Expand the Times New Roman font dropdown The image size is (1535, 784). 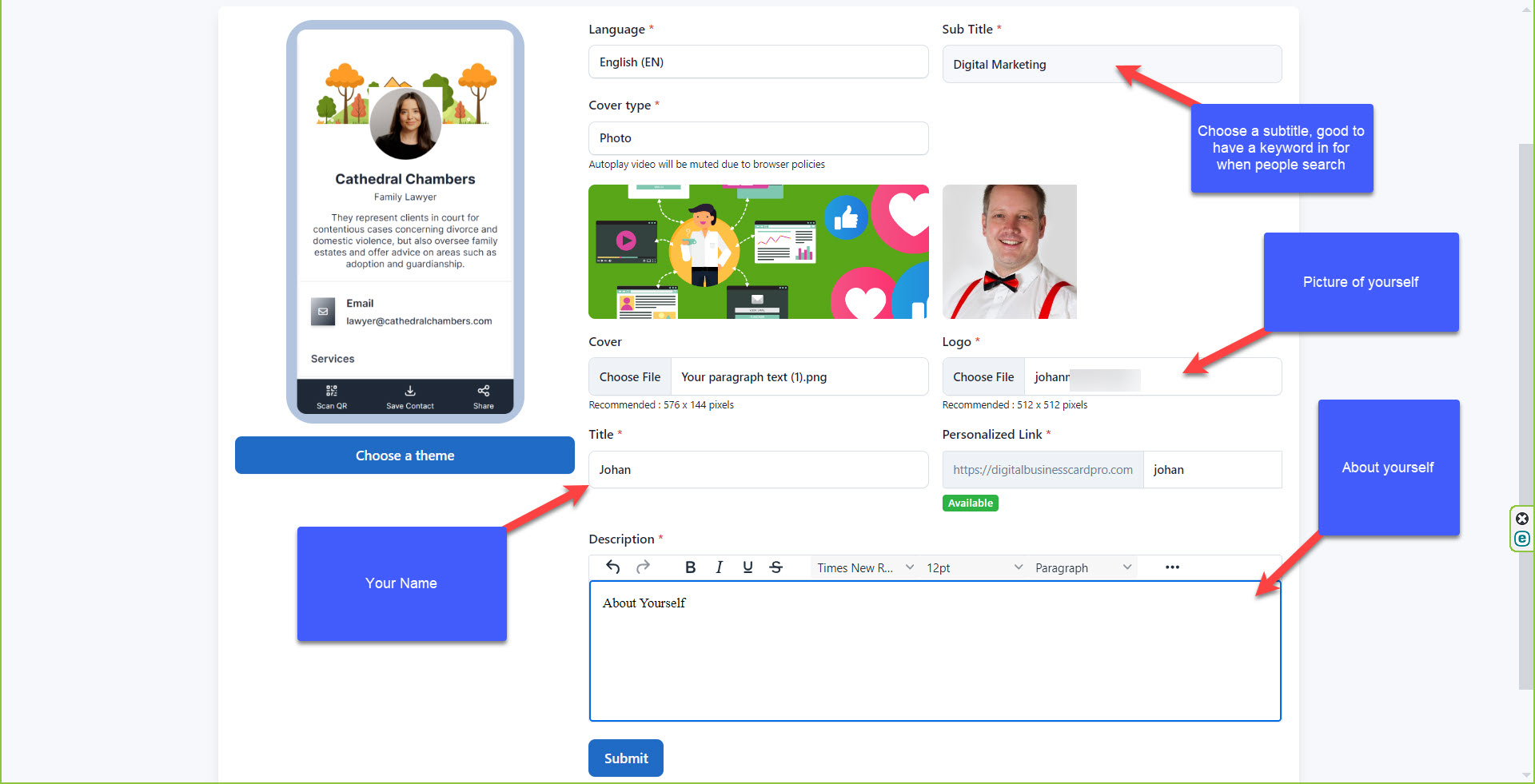pos(864,567)
